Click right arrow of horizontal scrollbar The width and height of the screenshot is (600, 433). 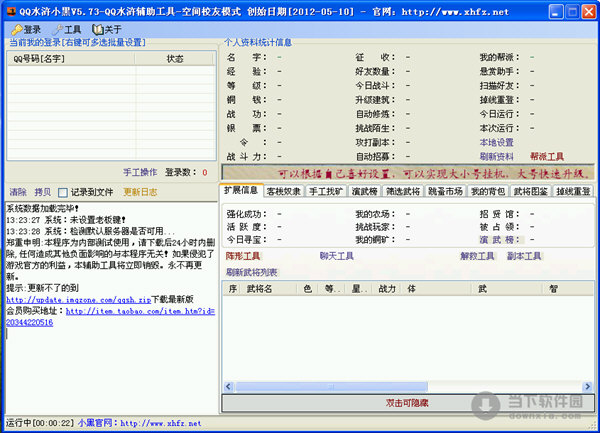[x=587, y=386]
